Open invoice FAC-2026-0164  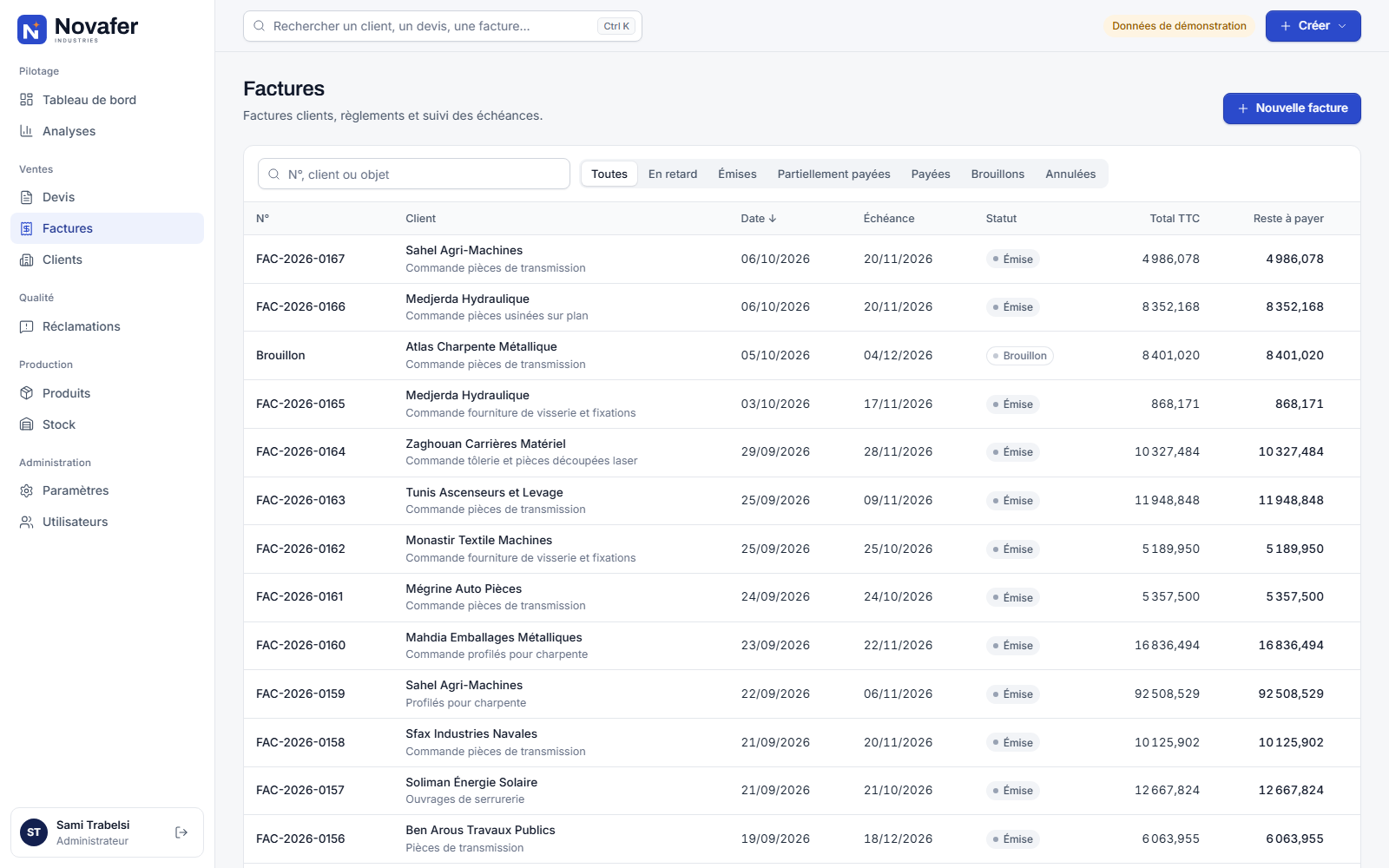[x=802, y=452]
